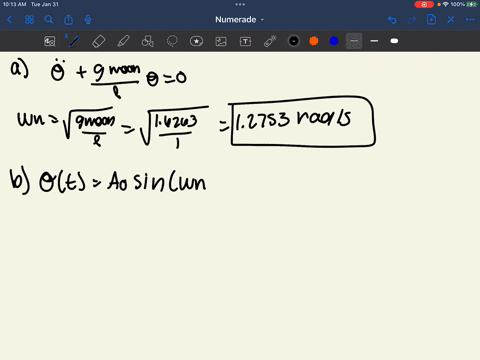The height and width of the screenshot is (360, 480).
Task: Tap the battery status icon
Action: pos(471,4)
